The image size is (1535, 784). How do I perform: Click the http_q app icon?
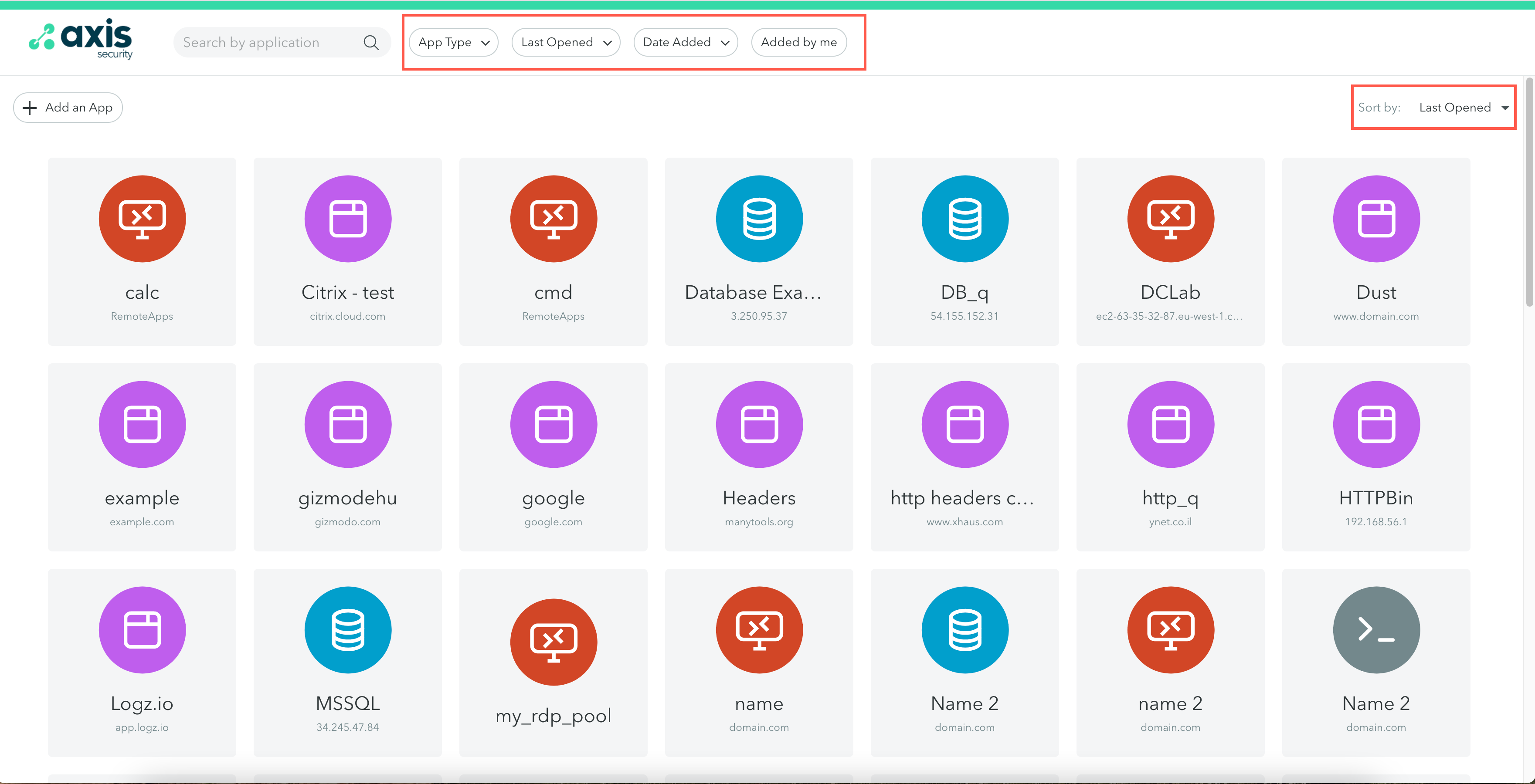coord(1170,424)
